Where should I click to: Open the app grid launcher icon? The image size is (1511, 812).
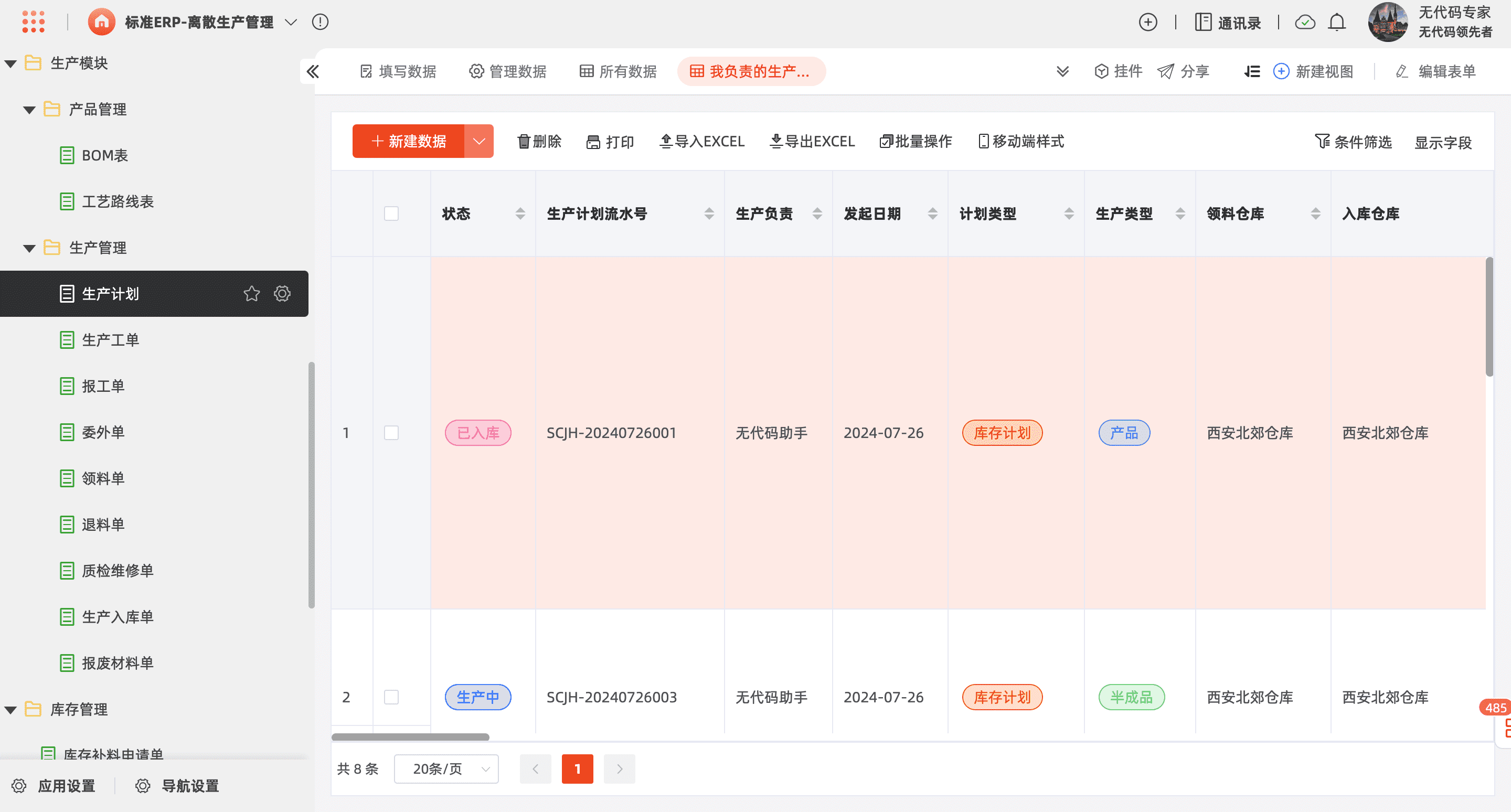34,22
